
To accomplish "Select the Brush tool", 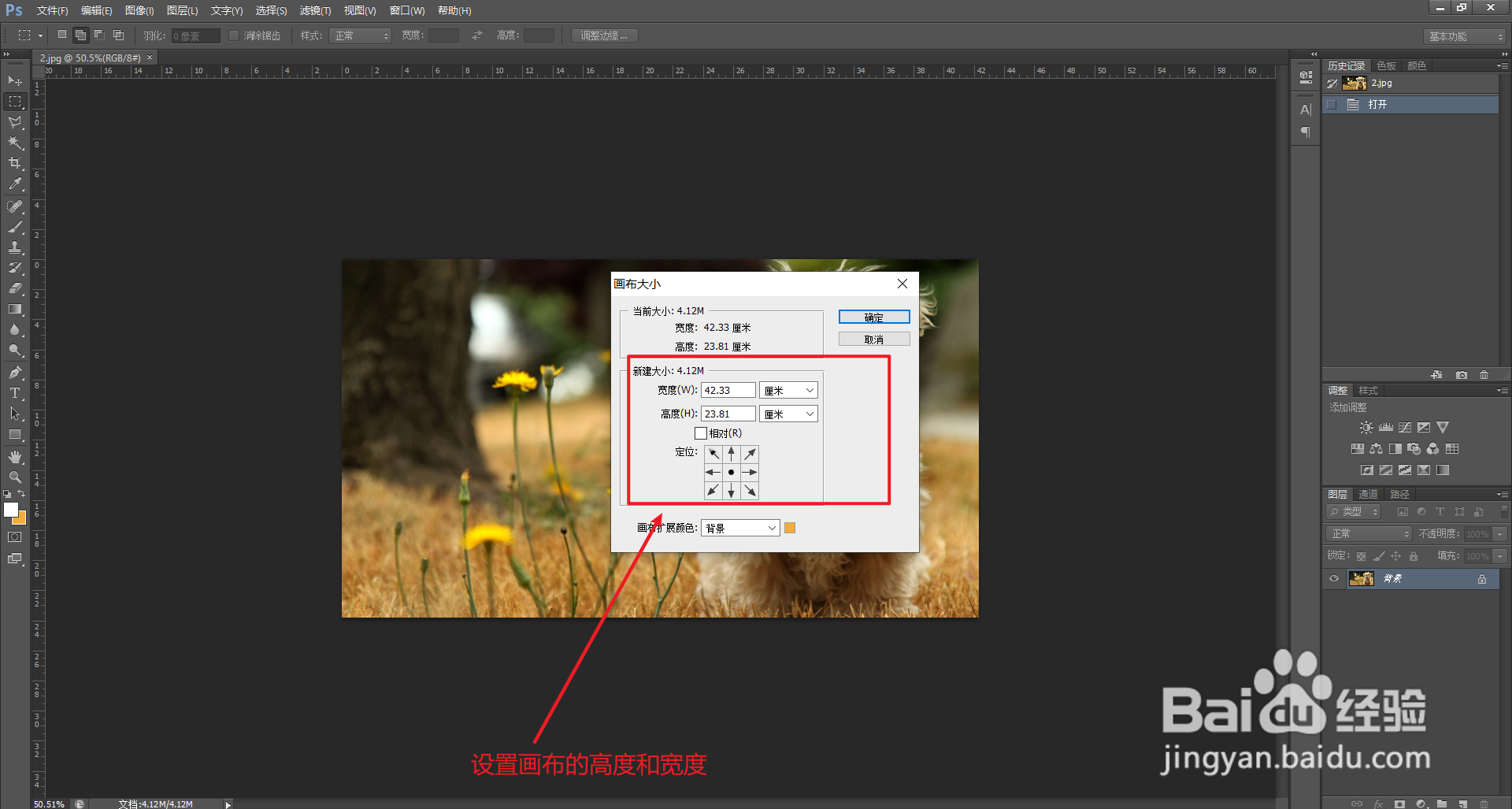I will pos(15,227).
